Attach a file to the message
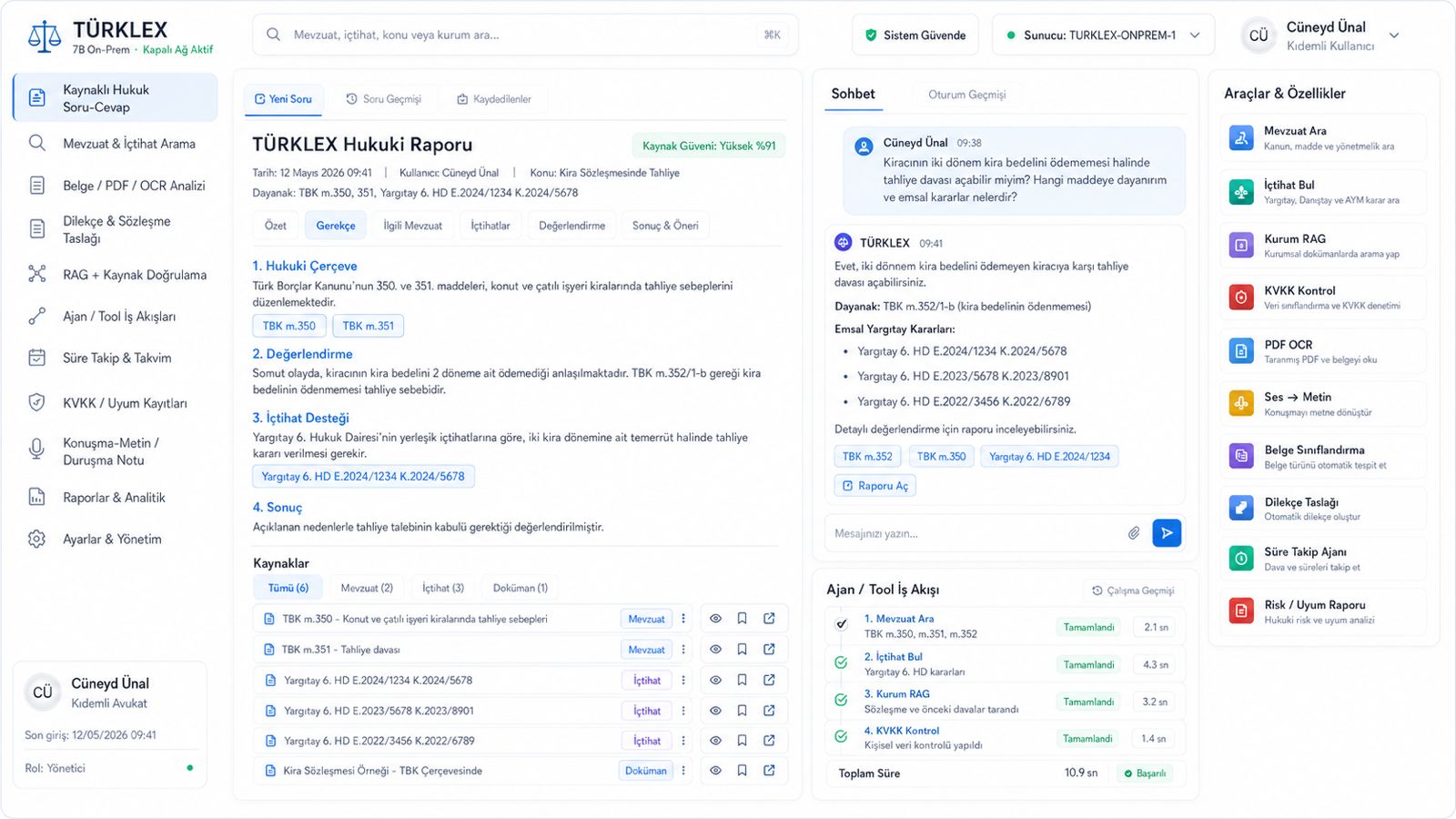The image size is (1456, 819). (1134, 533)
